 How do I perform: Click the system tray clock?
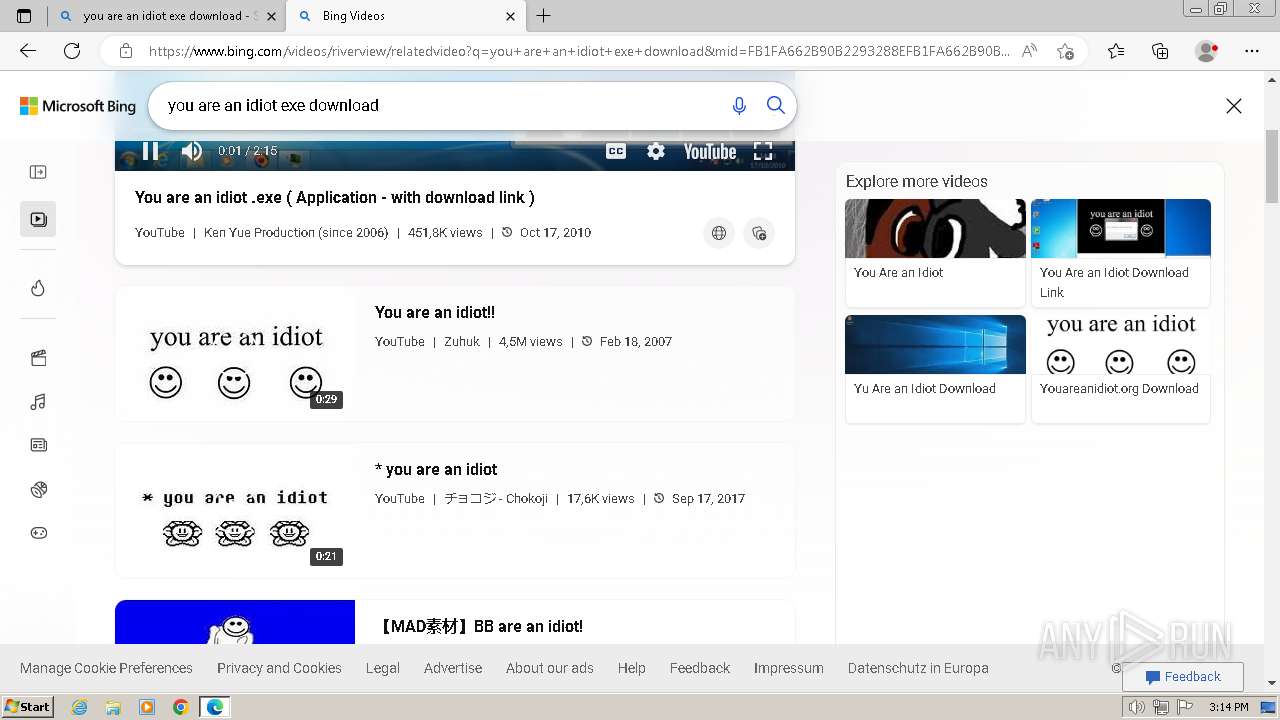click(x=1228, y=707)
